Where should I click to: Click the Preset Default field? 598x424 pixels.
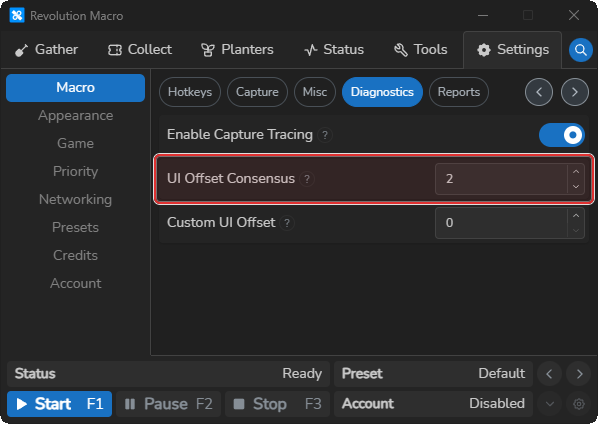point(434,374)
